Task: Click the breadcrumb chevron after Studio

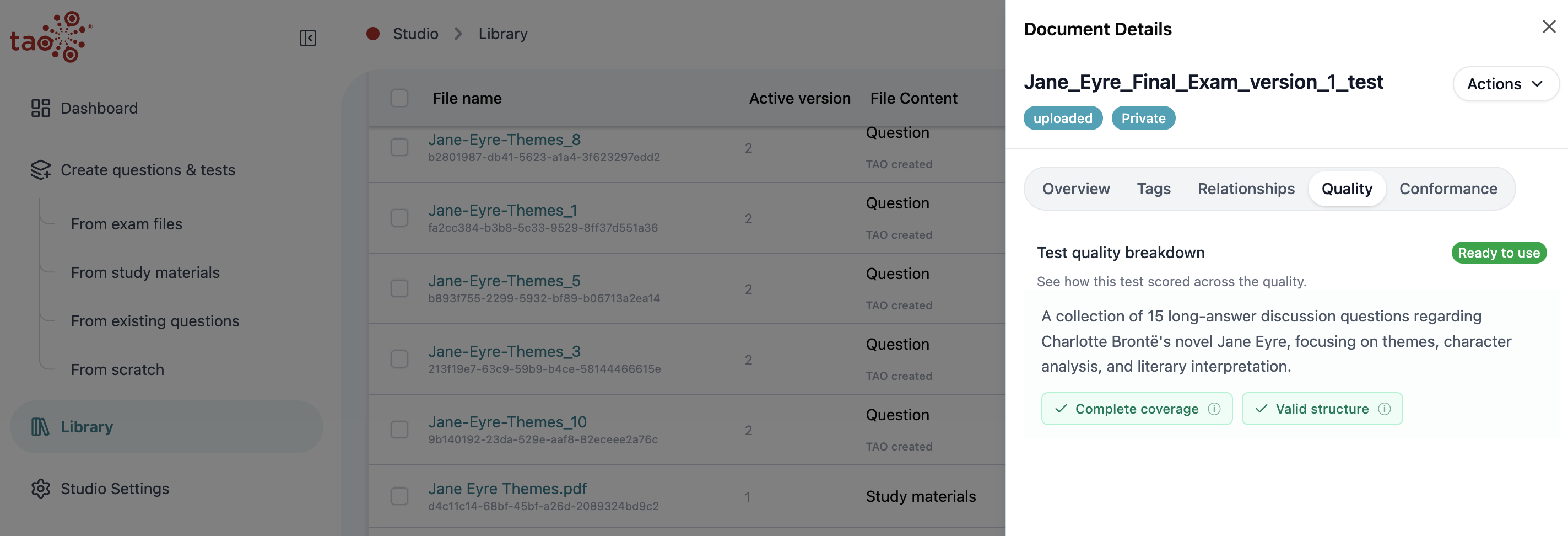Action: point(458,34)
